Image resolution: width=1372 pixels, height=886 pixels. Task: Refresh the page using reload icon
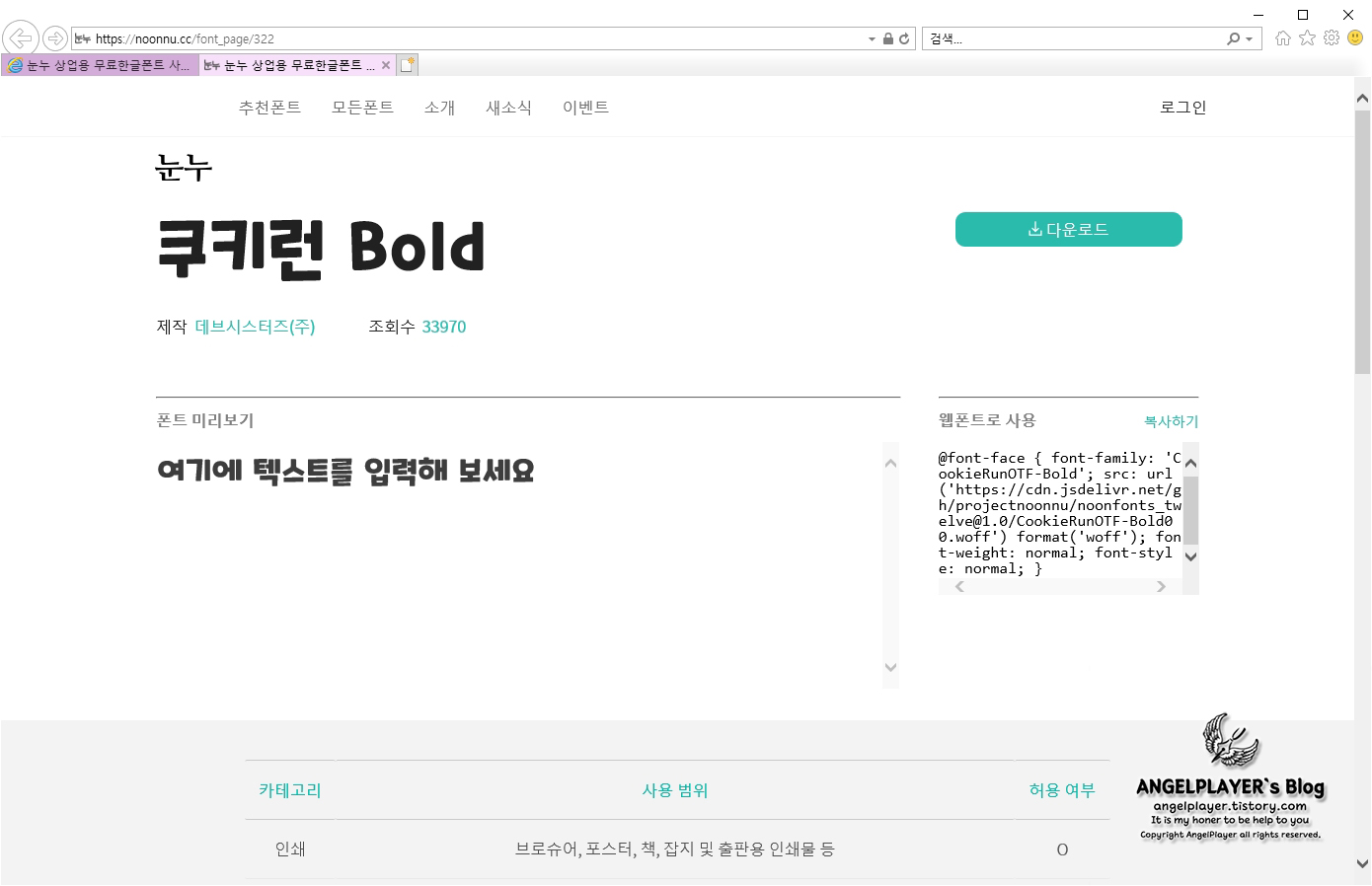click(x=904, y=38)
